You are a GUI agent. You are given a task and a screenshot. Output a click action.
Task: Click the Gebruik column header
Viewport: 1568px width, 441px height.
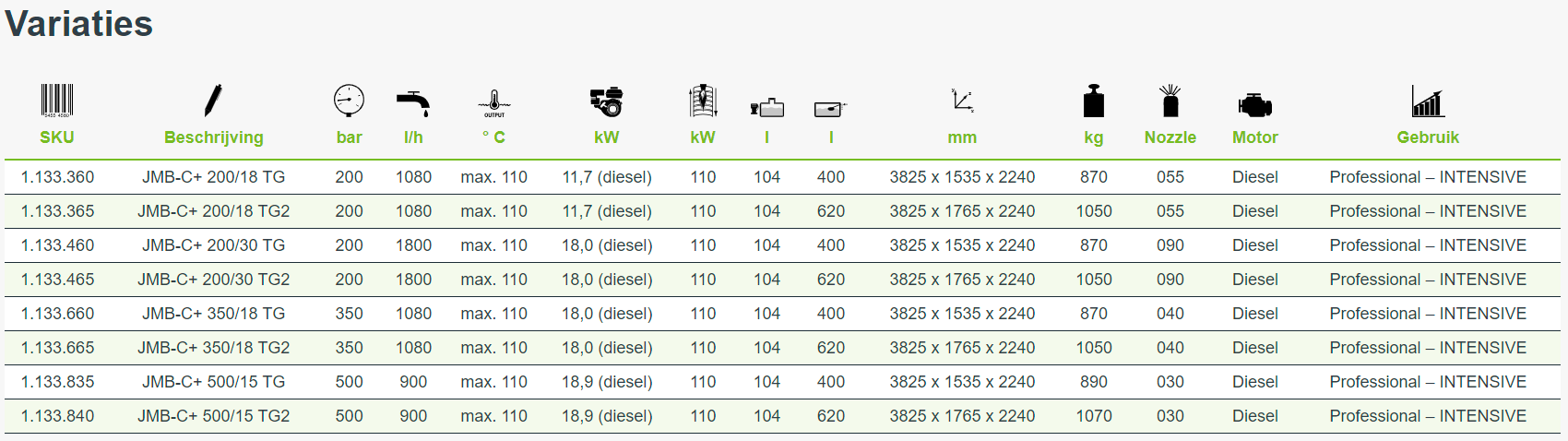[x=1428, y=137]
